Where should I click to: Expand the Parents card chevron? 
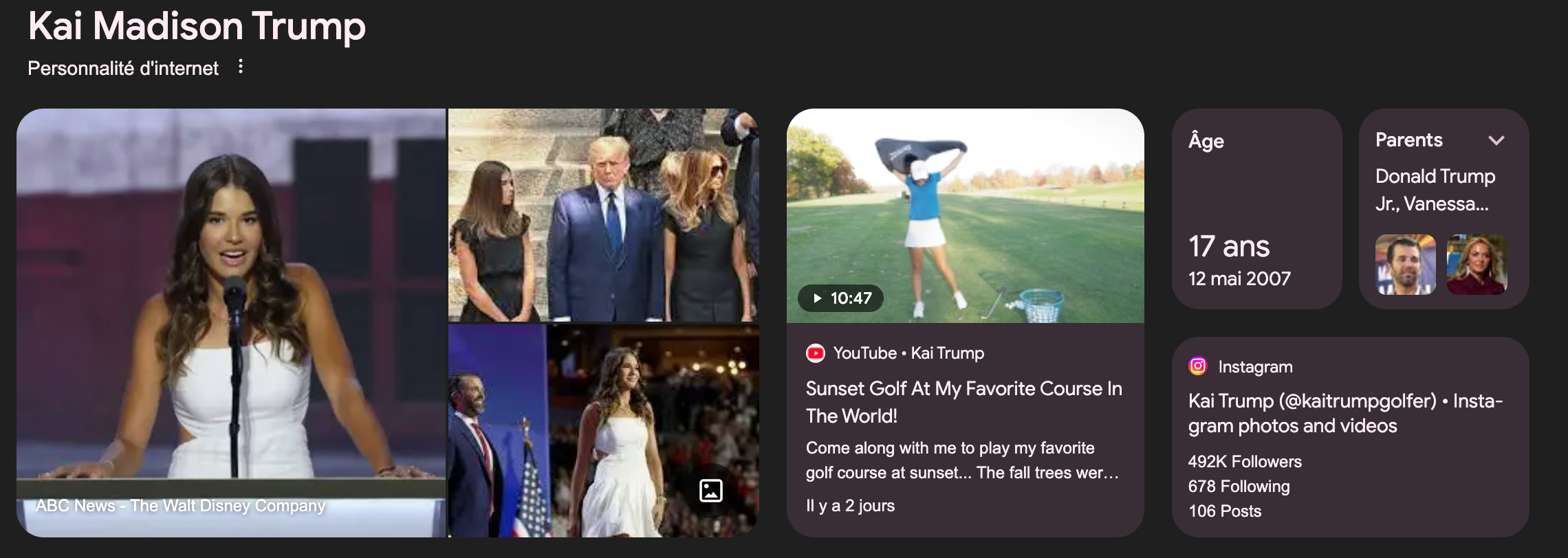point(1496,140)
